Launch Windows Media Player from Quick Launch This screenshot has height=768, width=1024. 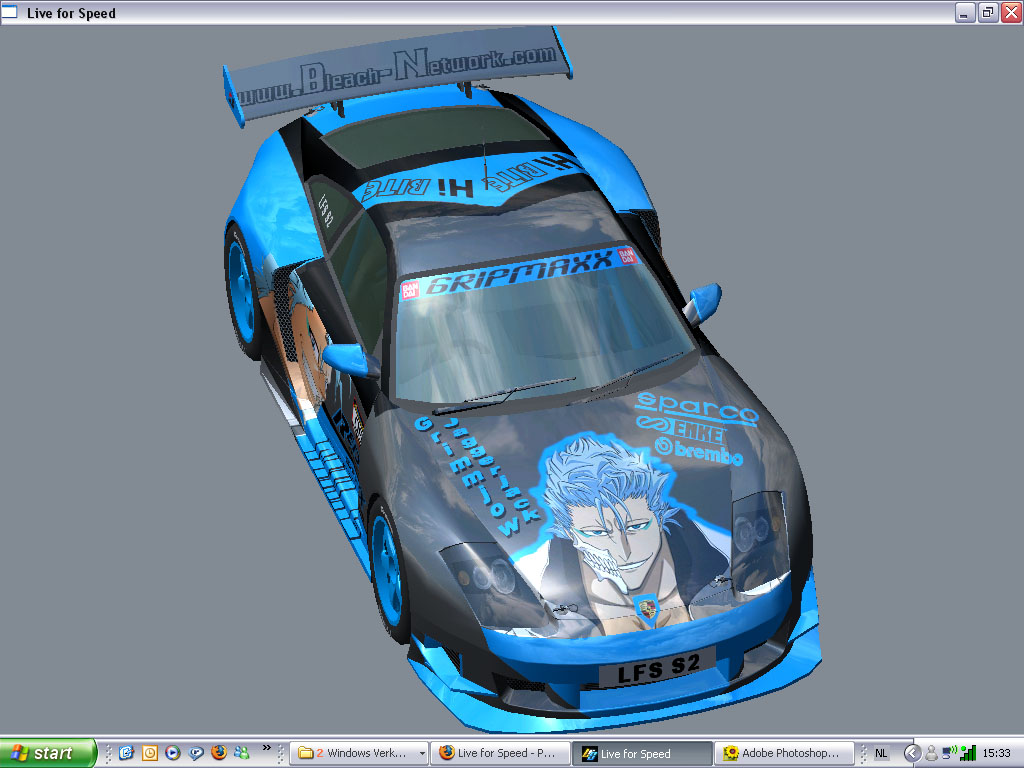(x=172, y=753)
